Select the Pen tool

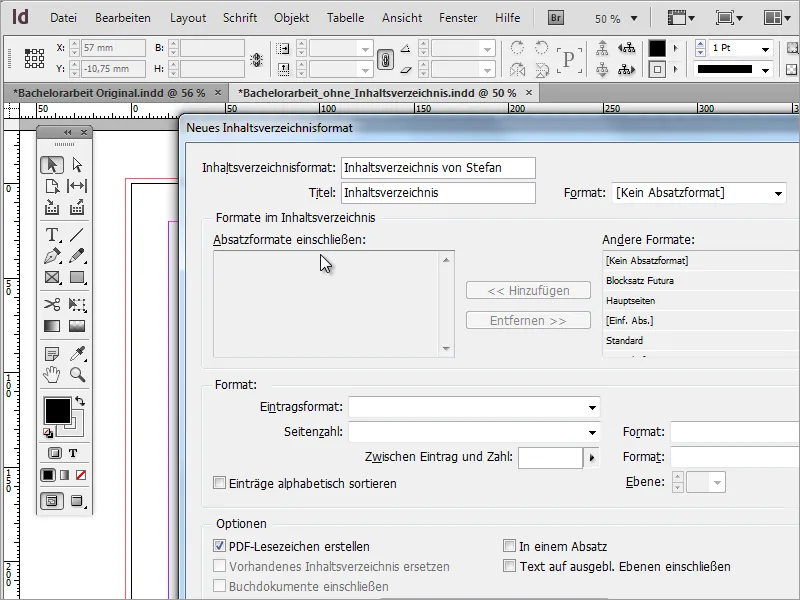click(52, 256)
